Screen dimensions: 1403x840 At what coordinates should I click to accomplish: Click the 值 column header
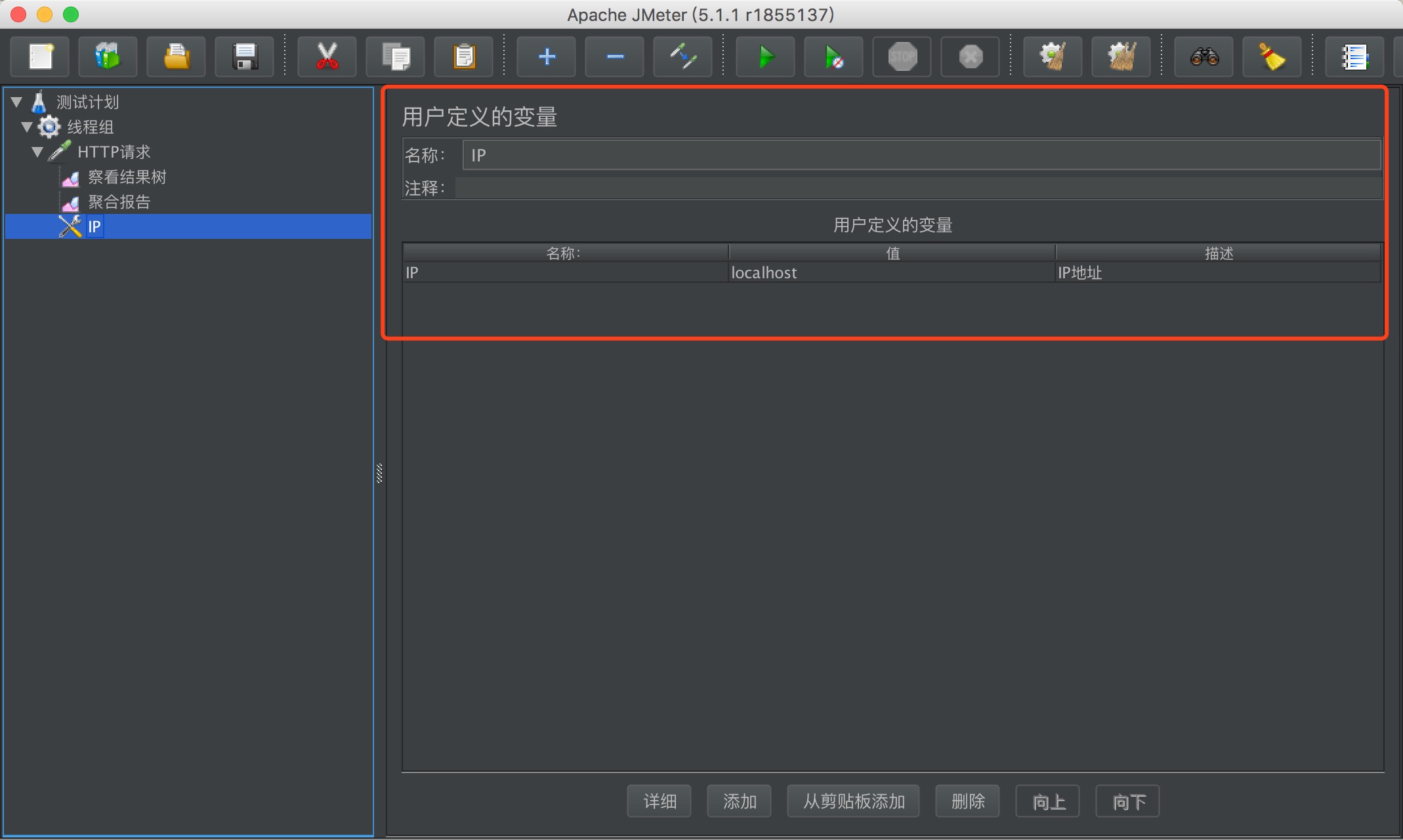(x=892, y=253)
